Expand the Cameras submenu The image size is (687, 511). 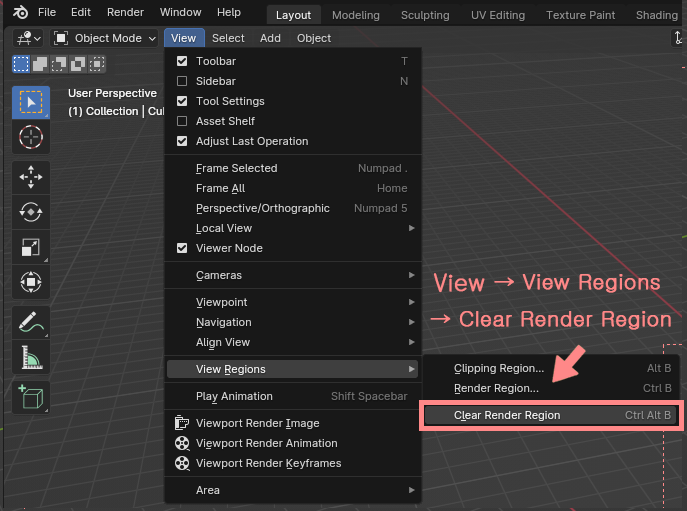pos(293,275)
